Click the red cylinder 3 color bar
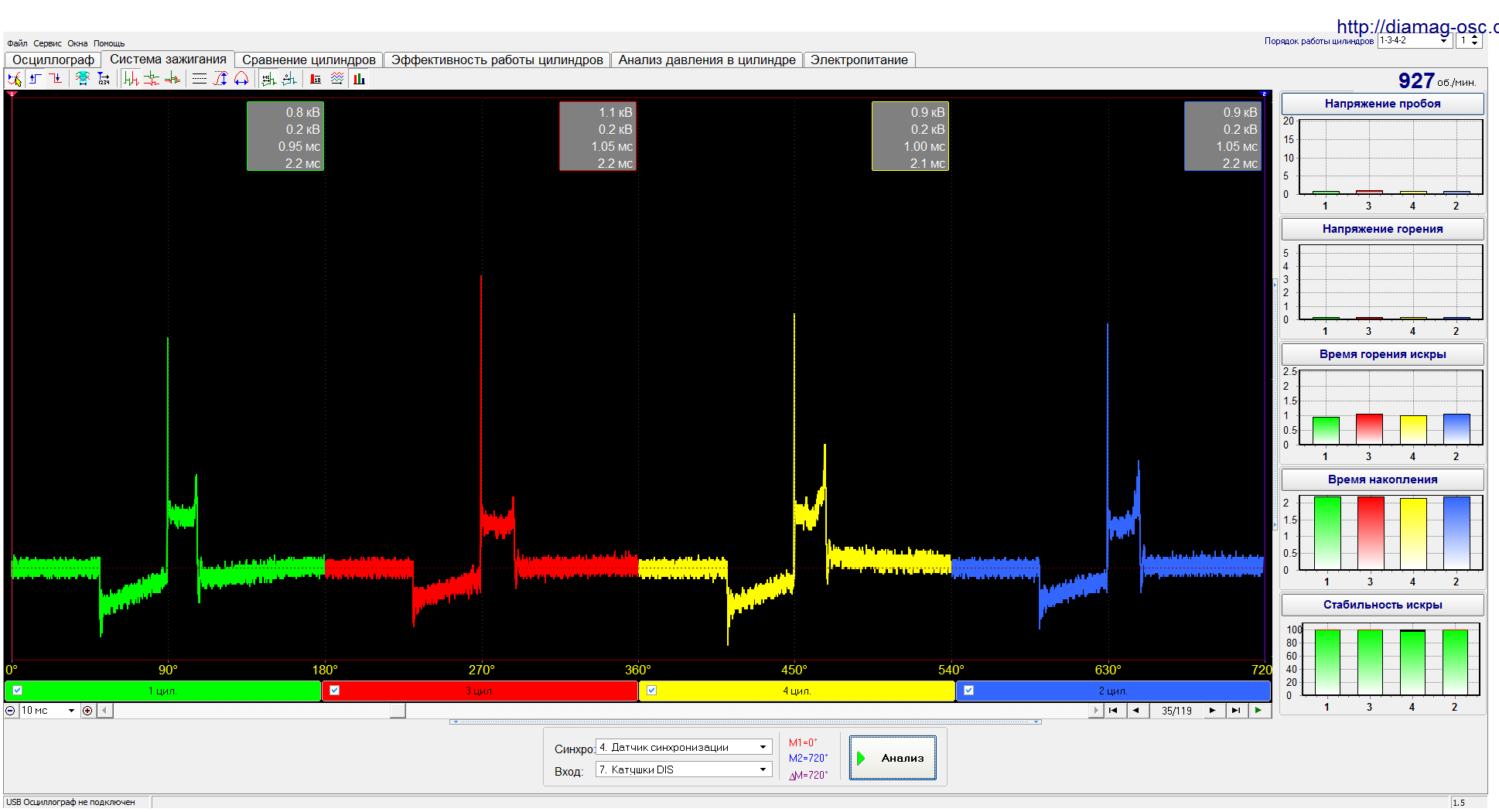The height and width of the screenshot is (812, 1499). pyautogui.click(x=480, y=691)
